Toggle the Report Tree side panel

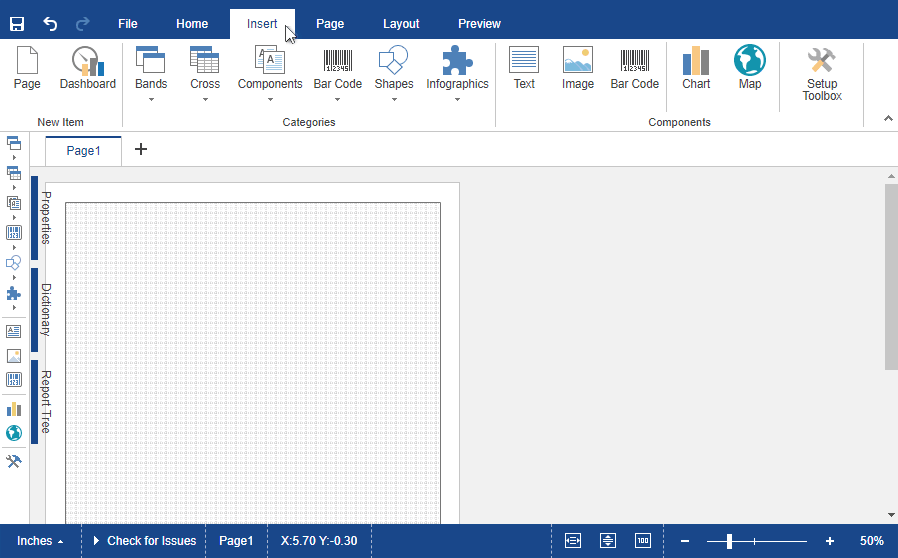click(42, 402)
